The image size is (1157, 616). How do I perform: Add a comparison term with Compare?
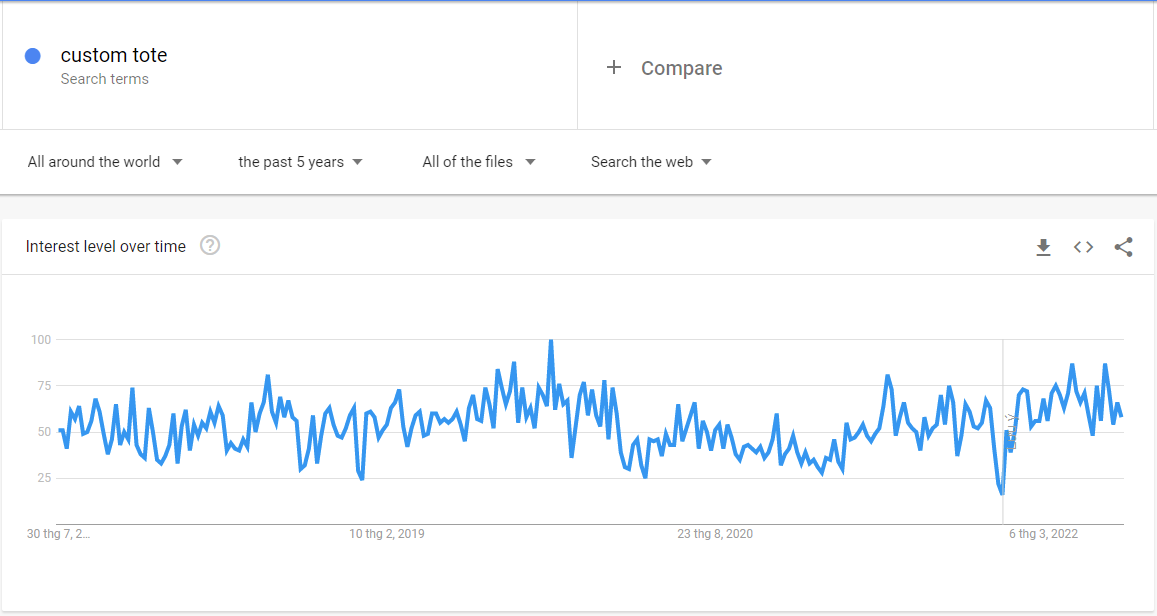click(x=664, y=68)
